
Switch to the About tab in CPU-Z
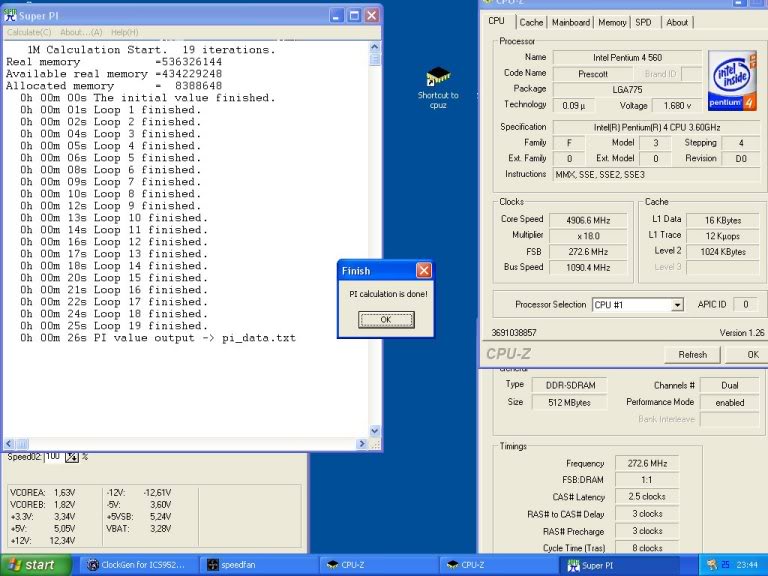click(677, 23)
